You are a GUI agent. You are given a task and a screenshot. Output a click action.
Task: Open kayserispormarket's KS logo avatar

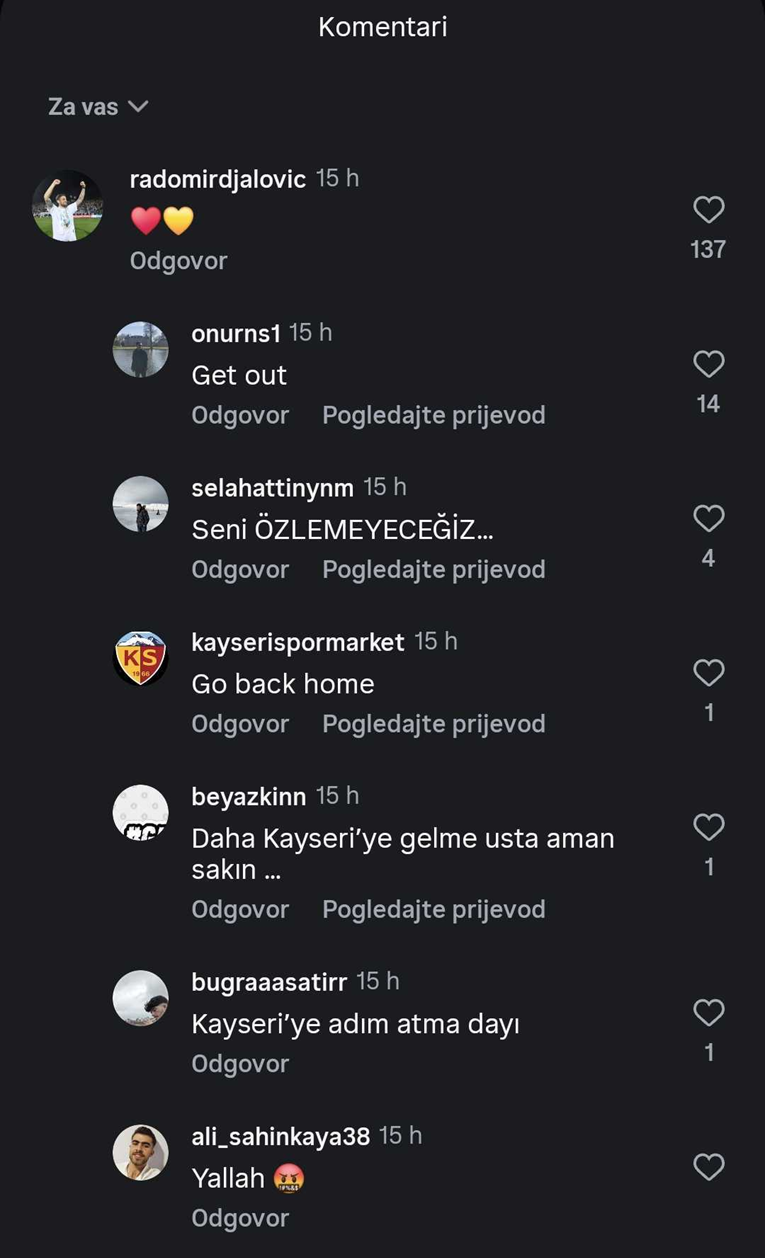coord(140,658)
